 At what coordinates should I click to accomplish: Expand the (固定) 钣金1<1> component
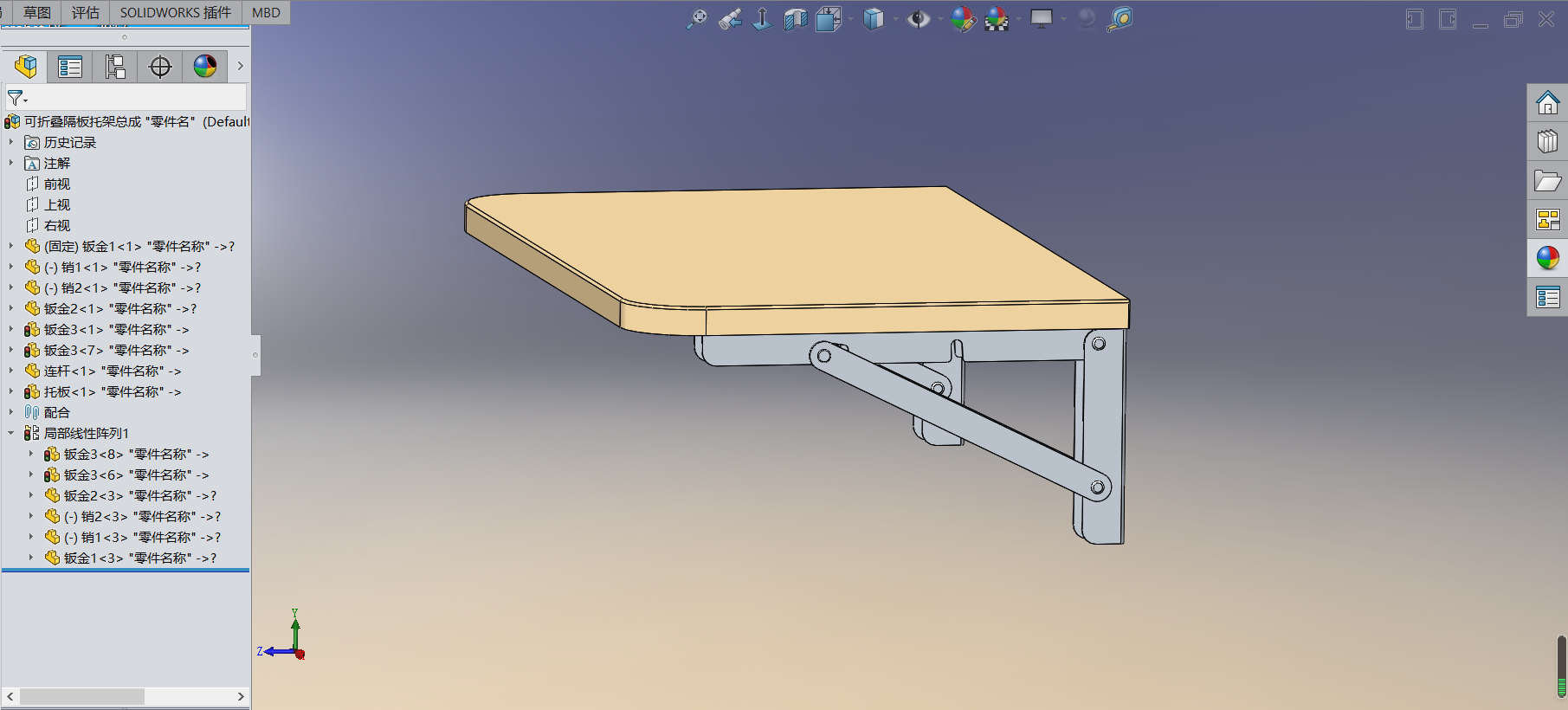tap(11, 246)
